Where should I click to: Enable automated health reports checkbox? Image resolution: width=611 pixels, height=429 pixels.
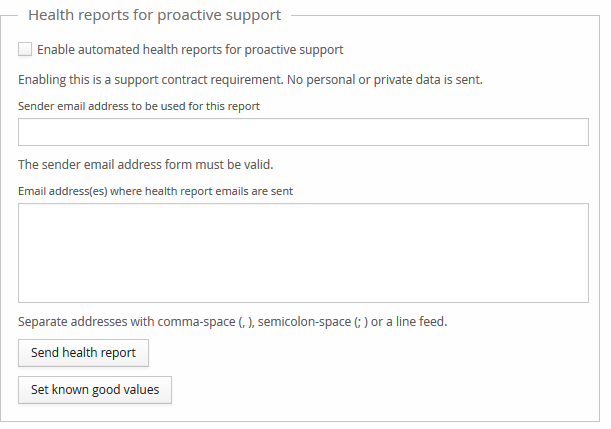(25, 49)
